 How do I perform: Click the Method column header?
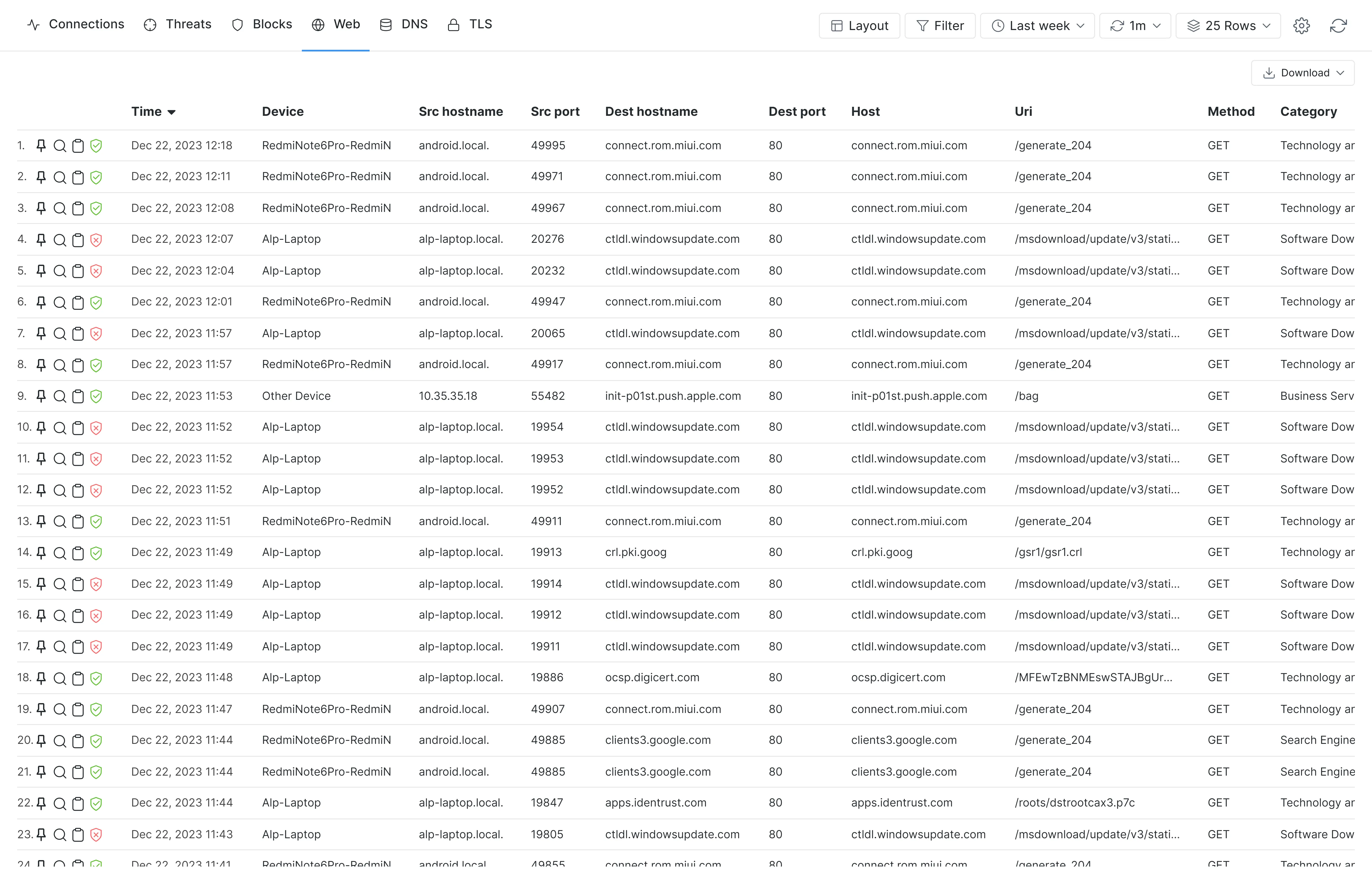(x=1231, y=112)
